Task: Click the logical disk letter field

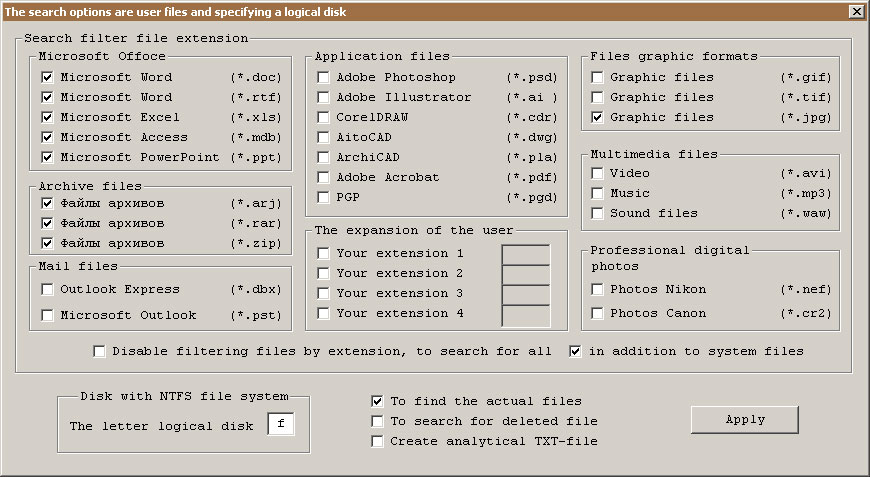Action: (281, 424)
